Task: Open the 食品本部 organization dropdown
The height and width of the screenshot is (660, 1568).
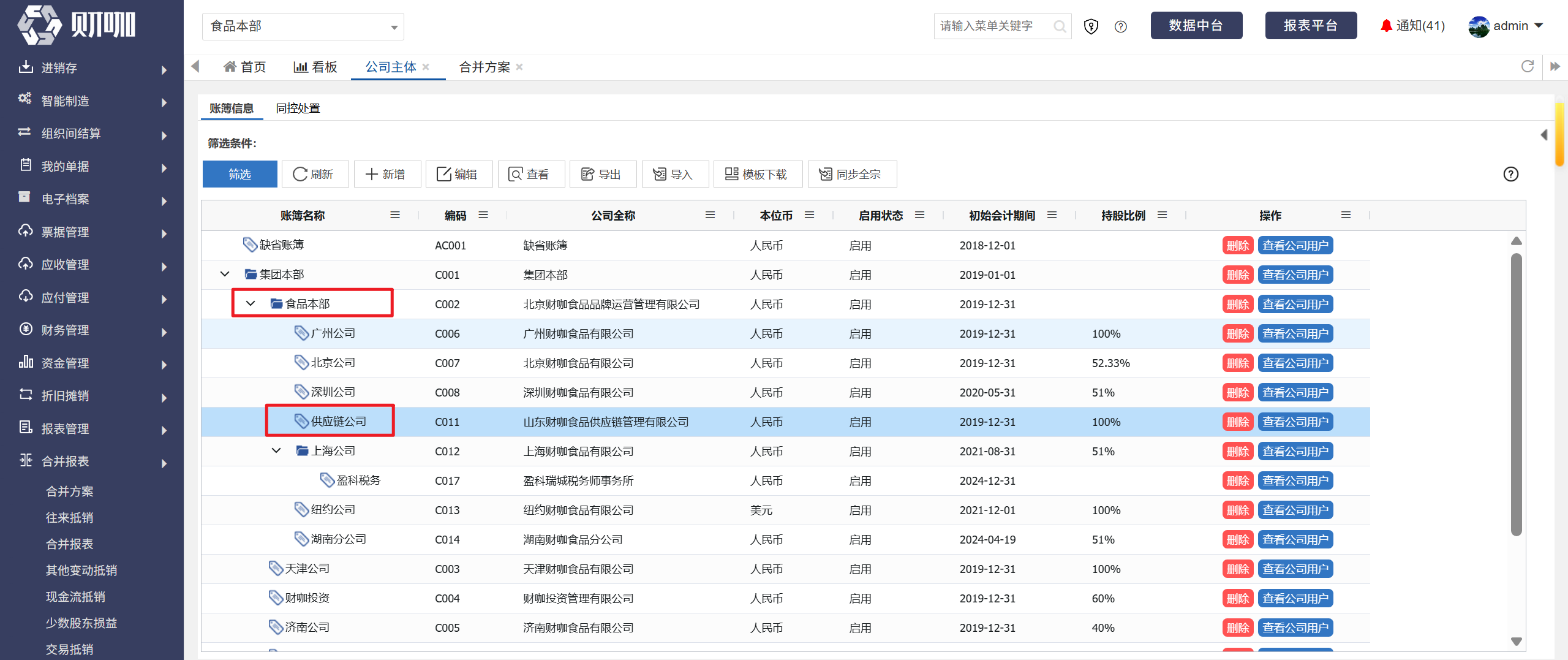Action: [303, 26]
